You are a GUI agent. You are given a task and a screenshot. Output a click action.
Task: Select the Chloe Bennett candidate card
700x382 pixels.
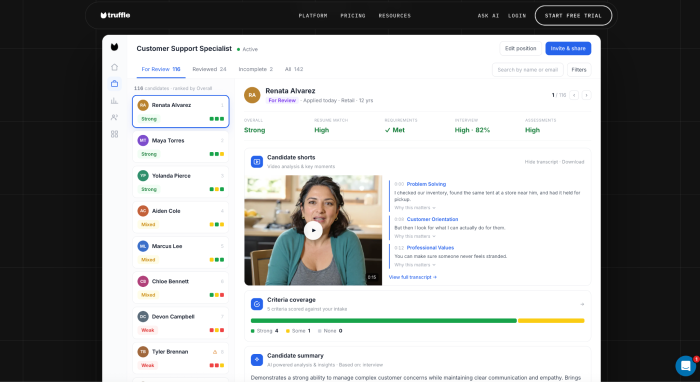[180, 288]
